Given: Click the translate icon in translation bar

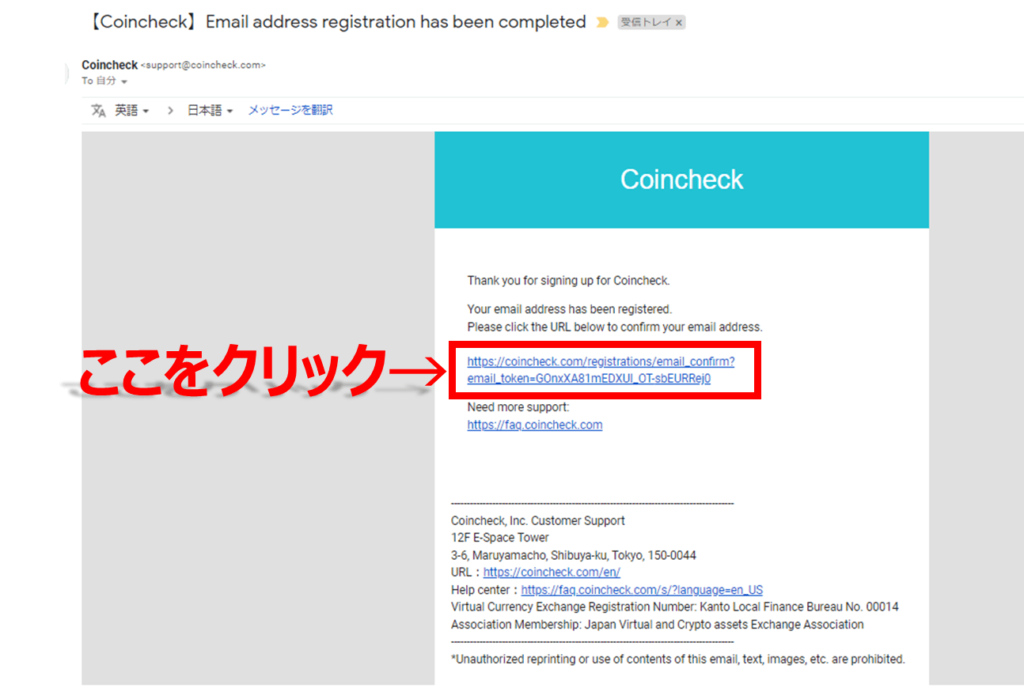Looking at the screenshot, I should click(99, 110).
